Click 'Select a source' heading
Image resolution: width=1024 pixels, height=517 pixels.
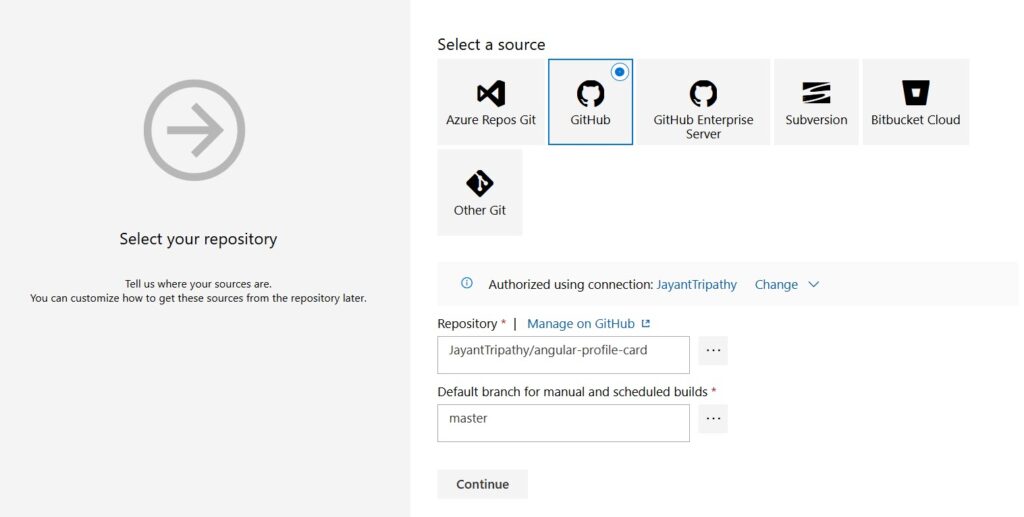coord(491,44)
